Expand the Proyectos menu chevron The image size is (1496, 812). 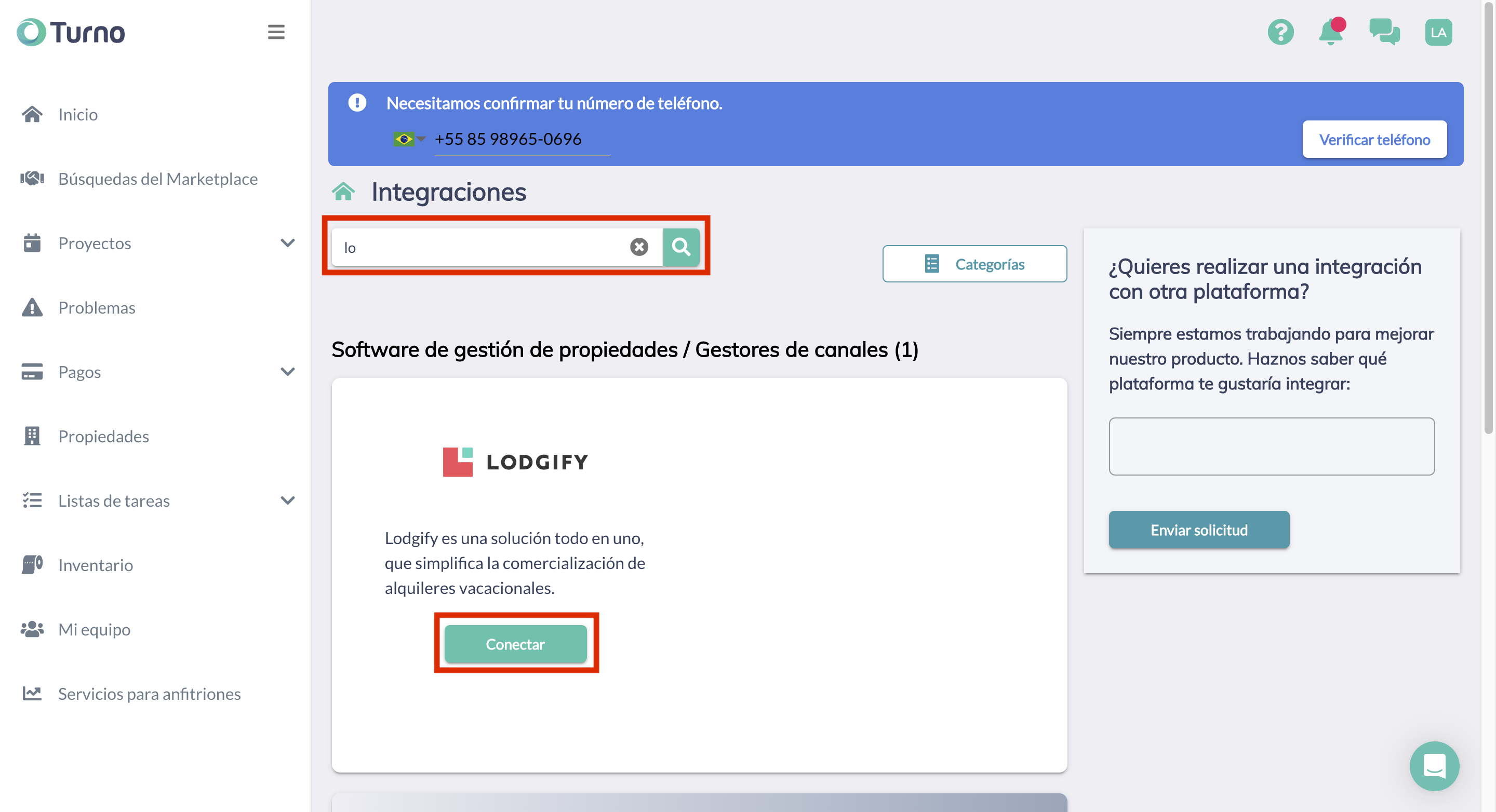[287, 242]
